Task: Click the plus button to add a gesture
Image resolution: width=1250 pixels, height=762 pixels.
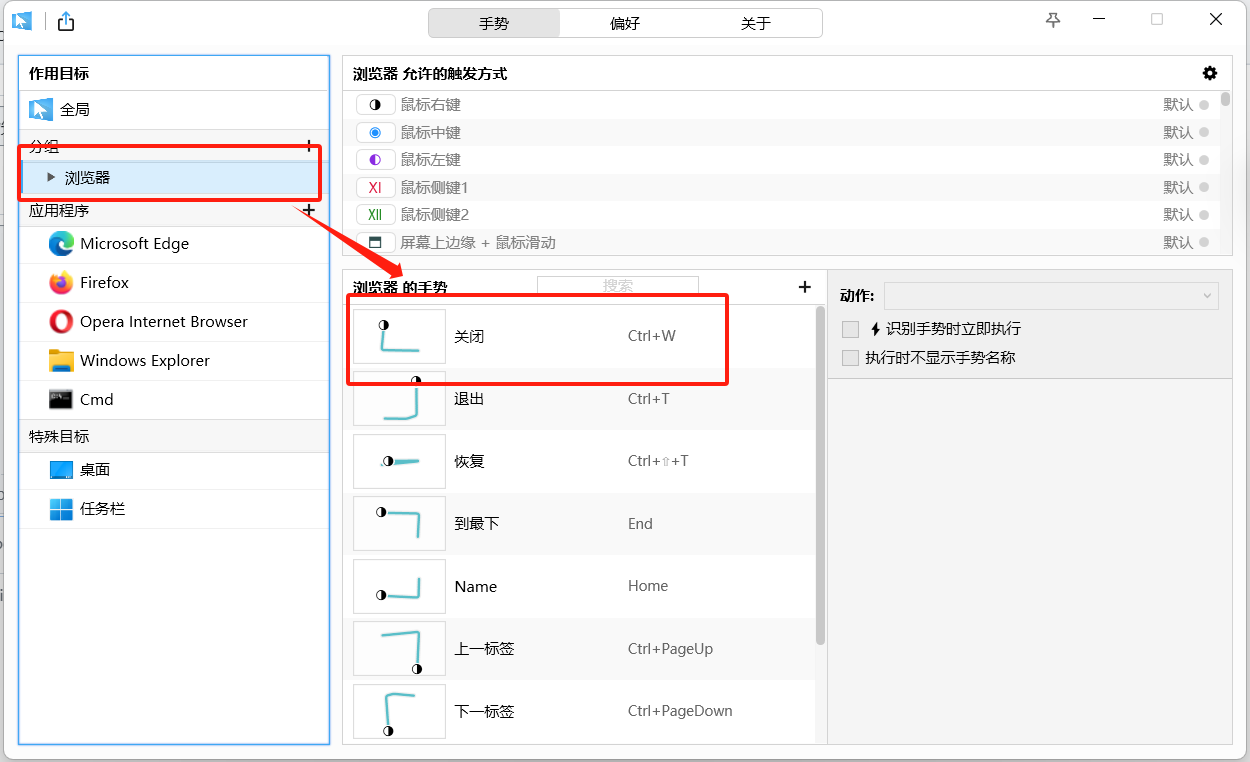Action: pos(804,287)
